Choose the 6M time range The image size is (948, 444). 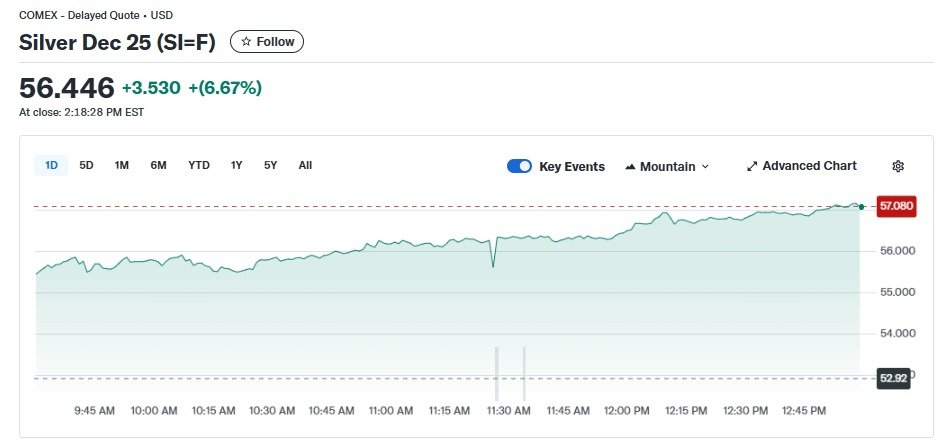point(158,165)
